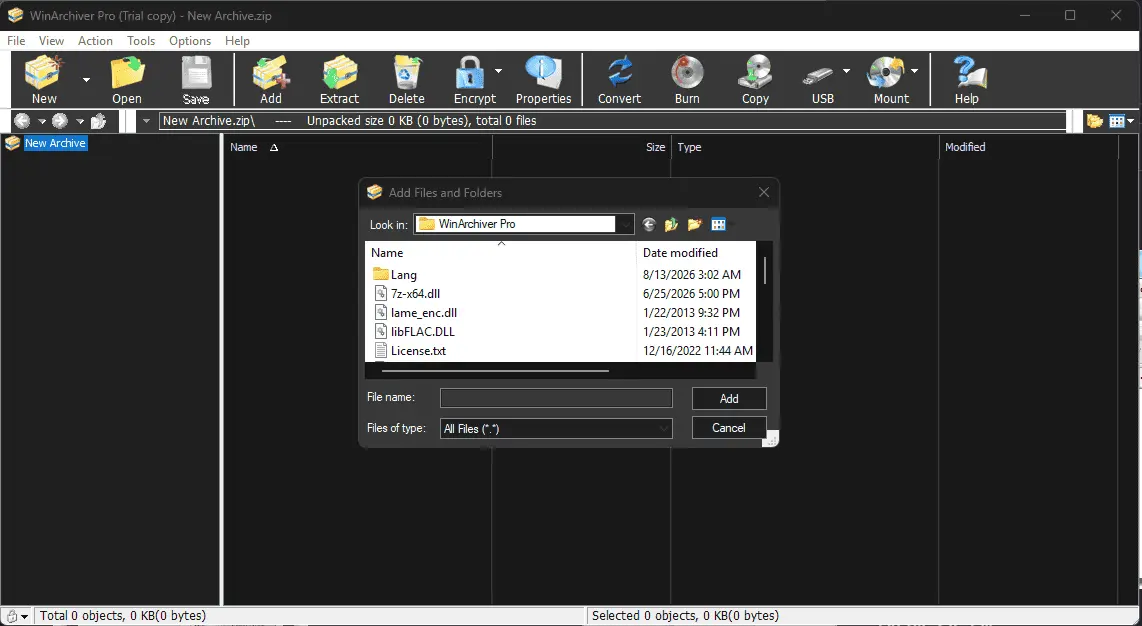1142x626 pixels.
Task: Open the address path history dropdown
Action: (x=146, y=121)
